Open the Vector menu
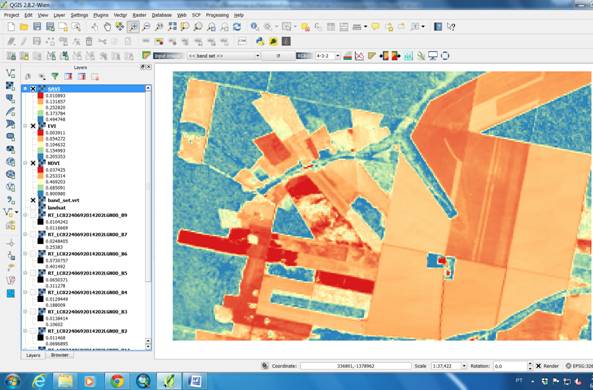593x390 pixels. [x=120, y=15]
